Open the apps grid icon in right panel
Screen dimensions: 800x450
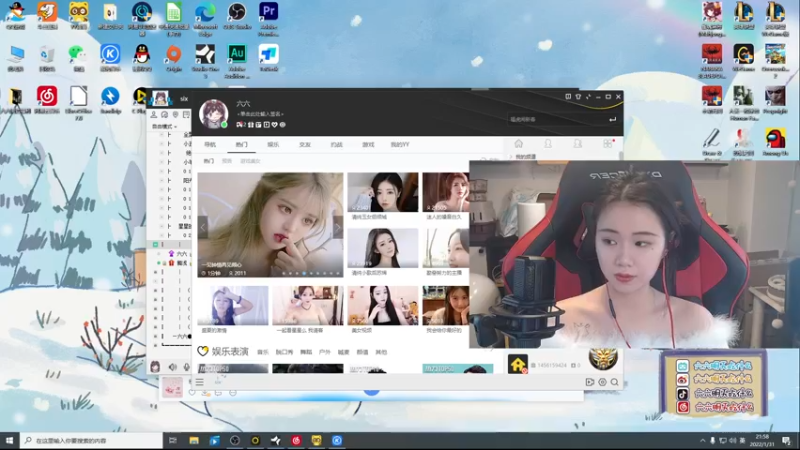pyautogui.click(x=607, y=144)
